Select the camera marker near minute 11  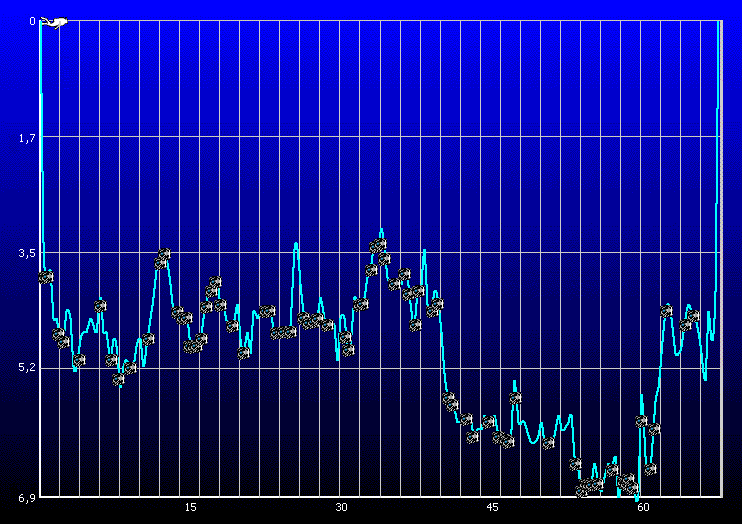[148, 339]
